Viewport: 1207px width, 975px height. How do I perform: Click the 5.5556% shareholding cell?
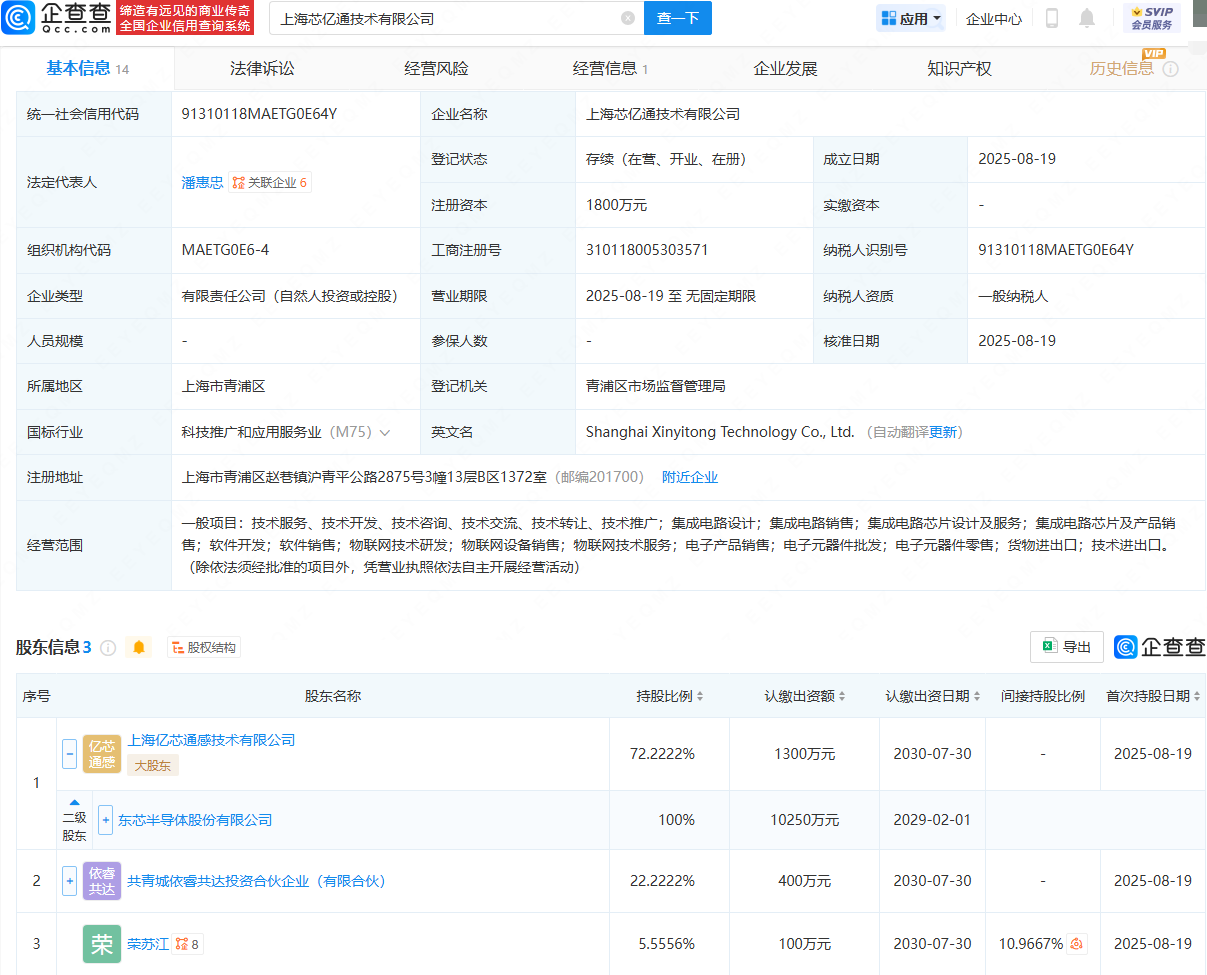[x=667, y=944]
